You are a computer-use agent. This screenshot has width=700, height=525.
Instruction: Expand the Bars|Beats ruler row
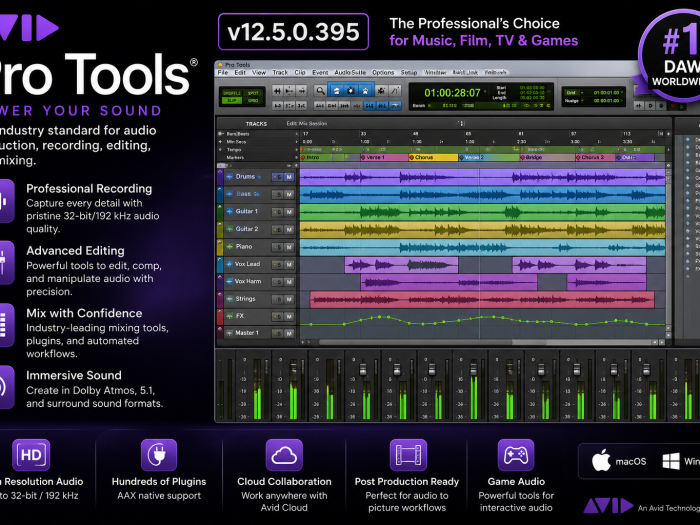click(221, 133)
